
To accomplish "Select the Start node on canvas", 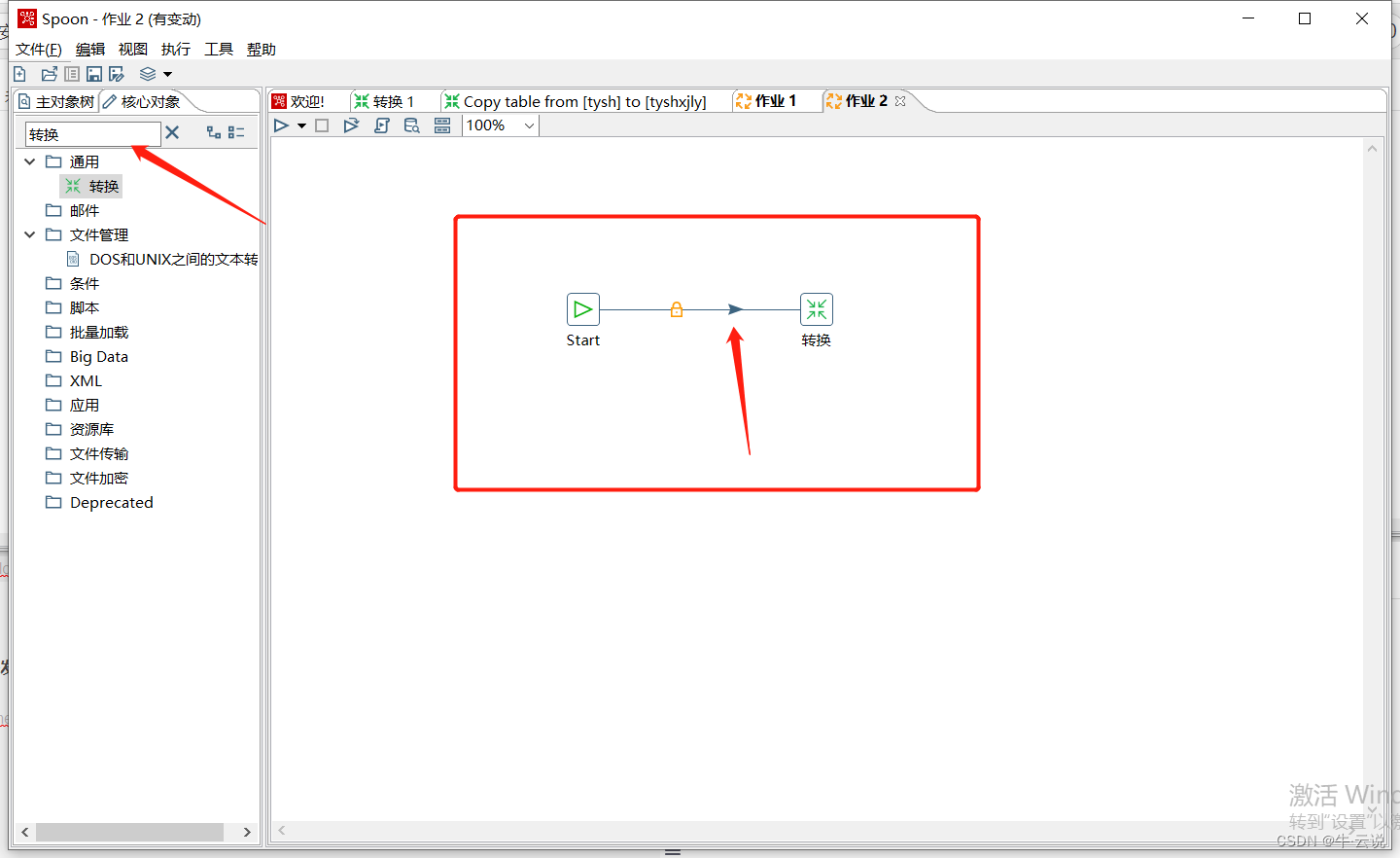I will tap(583, 309).
